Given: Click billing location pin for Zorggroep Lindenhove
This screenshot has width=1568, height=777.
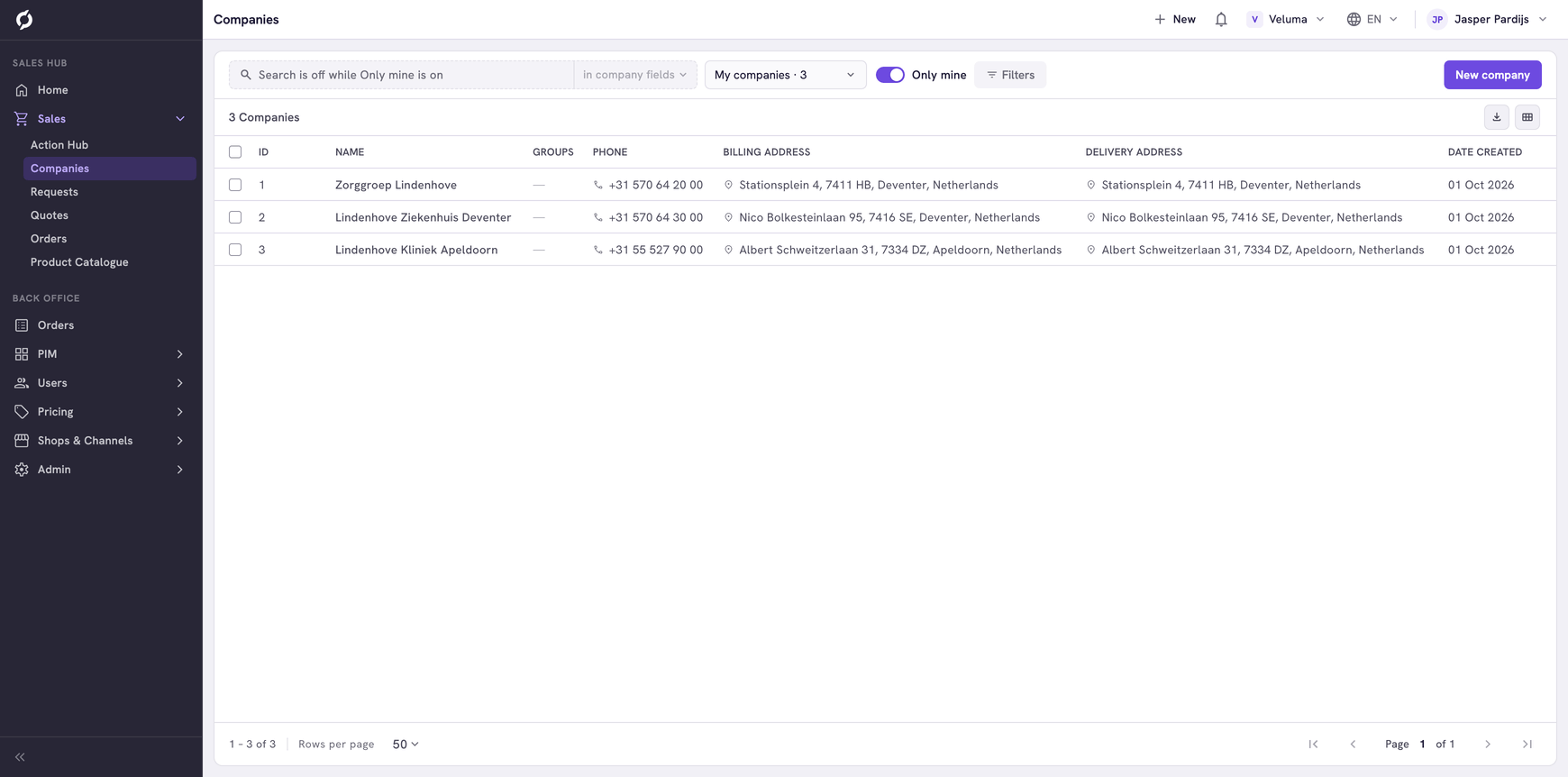Looking at the screenshot, I should tap(728, 185).
